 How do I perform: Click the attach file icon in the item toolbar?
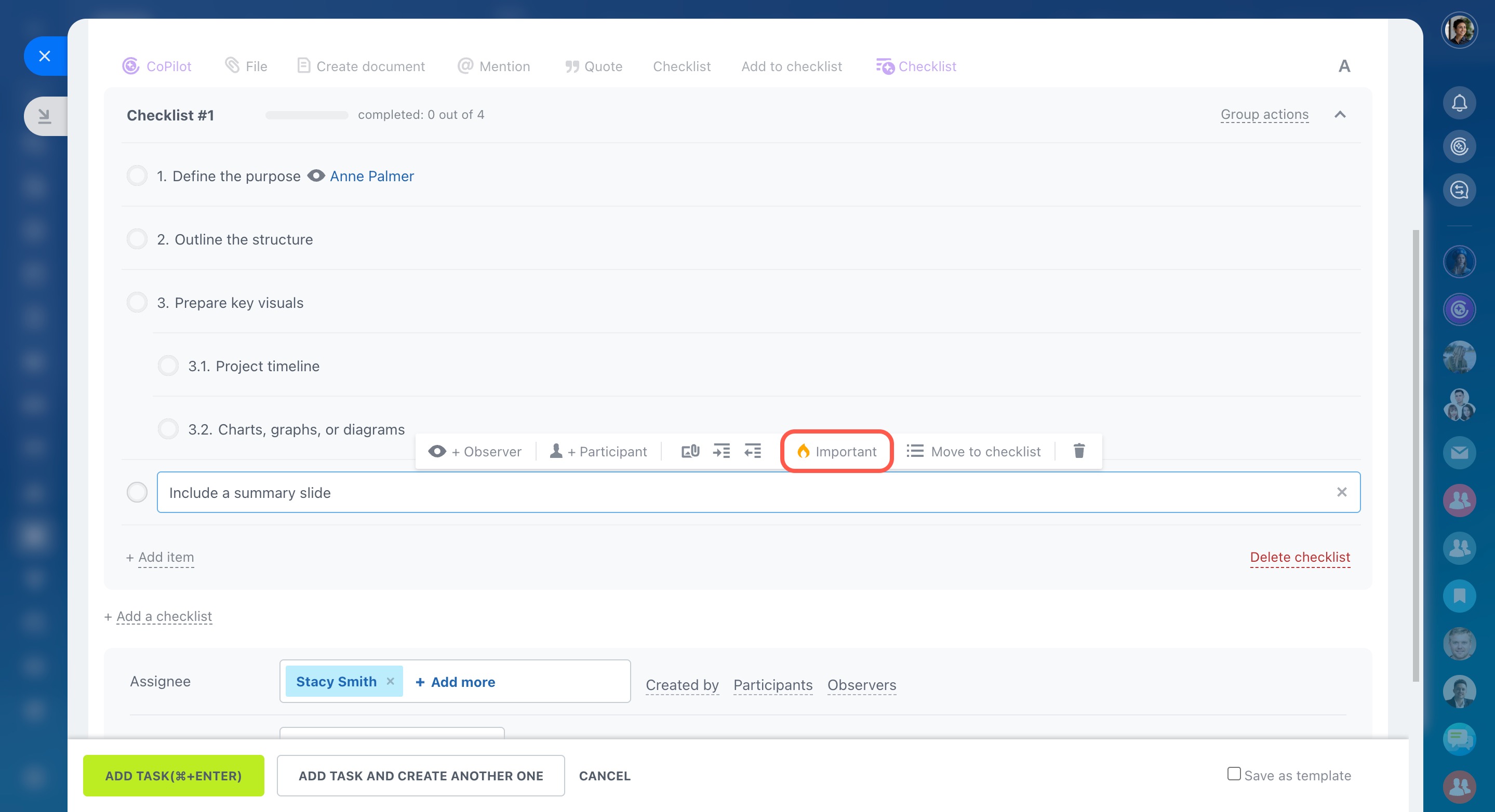[x=690, y=451]
